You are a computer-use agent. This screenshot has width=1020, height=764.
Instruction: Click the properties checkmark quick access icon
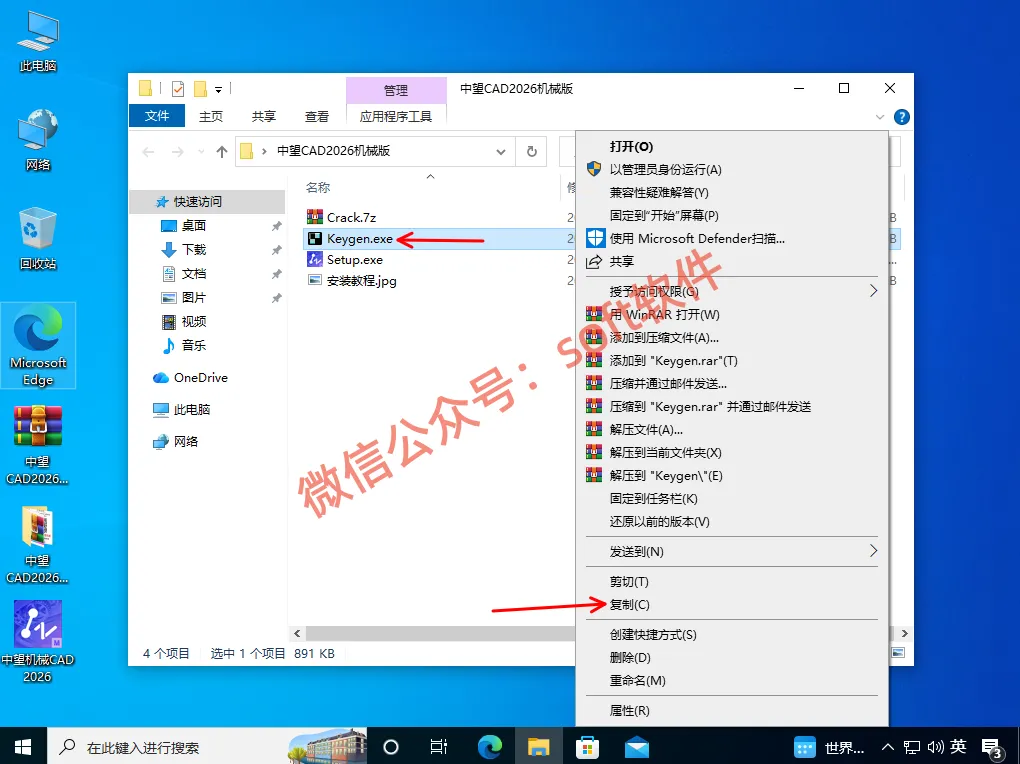[x=178, y=89]
